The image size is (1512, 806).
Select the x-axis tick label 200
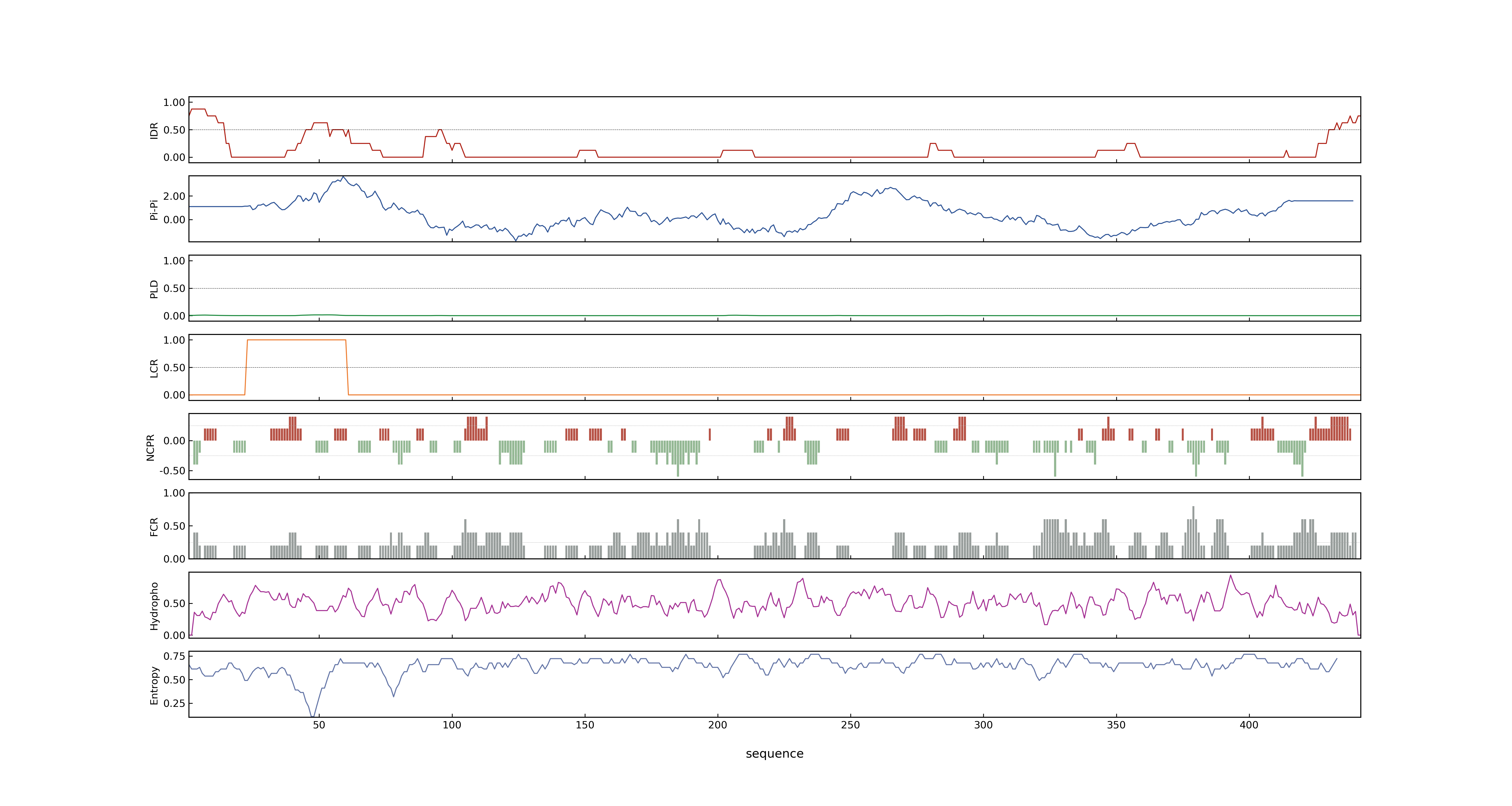click(x=717, y=725)
